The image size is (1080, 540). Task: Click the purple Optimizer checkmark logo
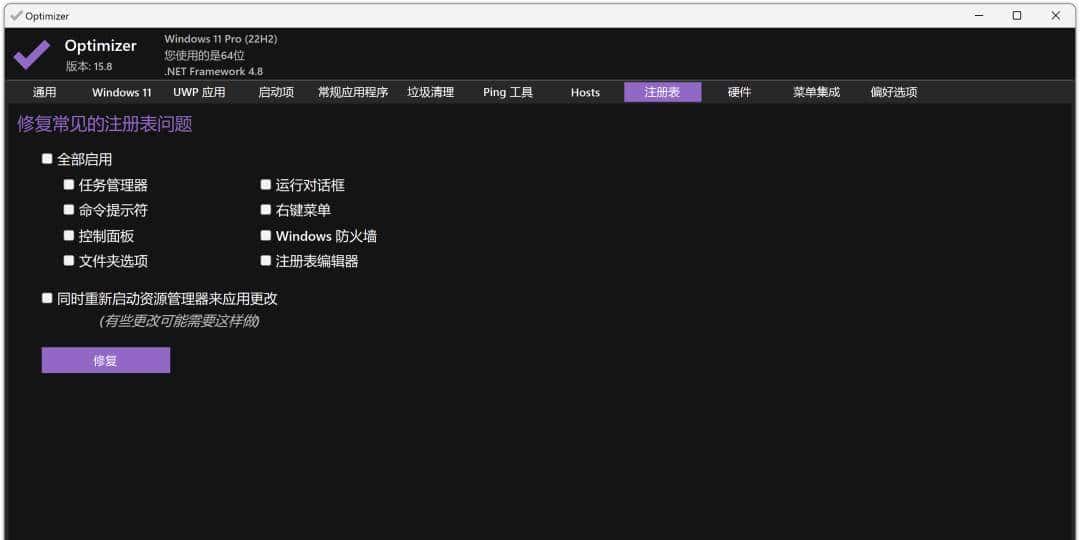click(32, 54)
